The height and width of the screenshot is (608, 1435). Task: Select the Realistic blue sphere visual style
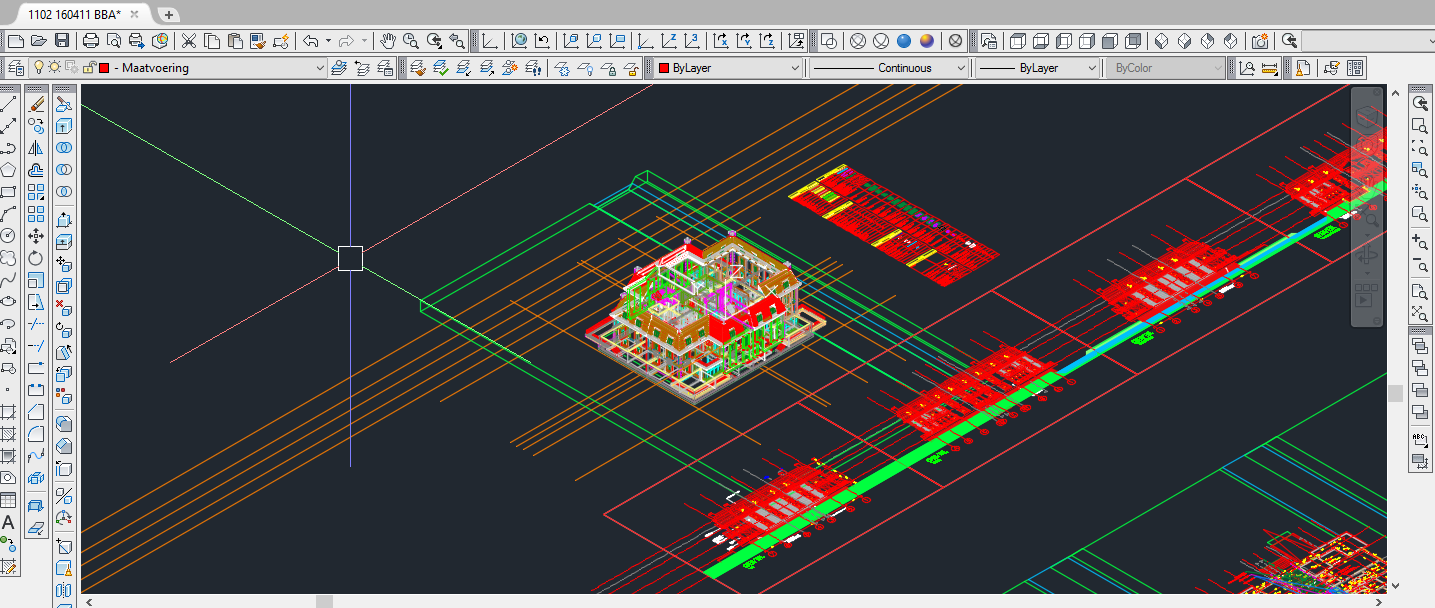(904, 41)
